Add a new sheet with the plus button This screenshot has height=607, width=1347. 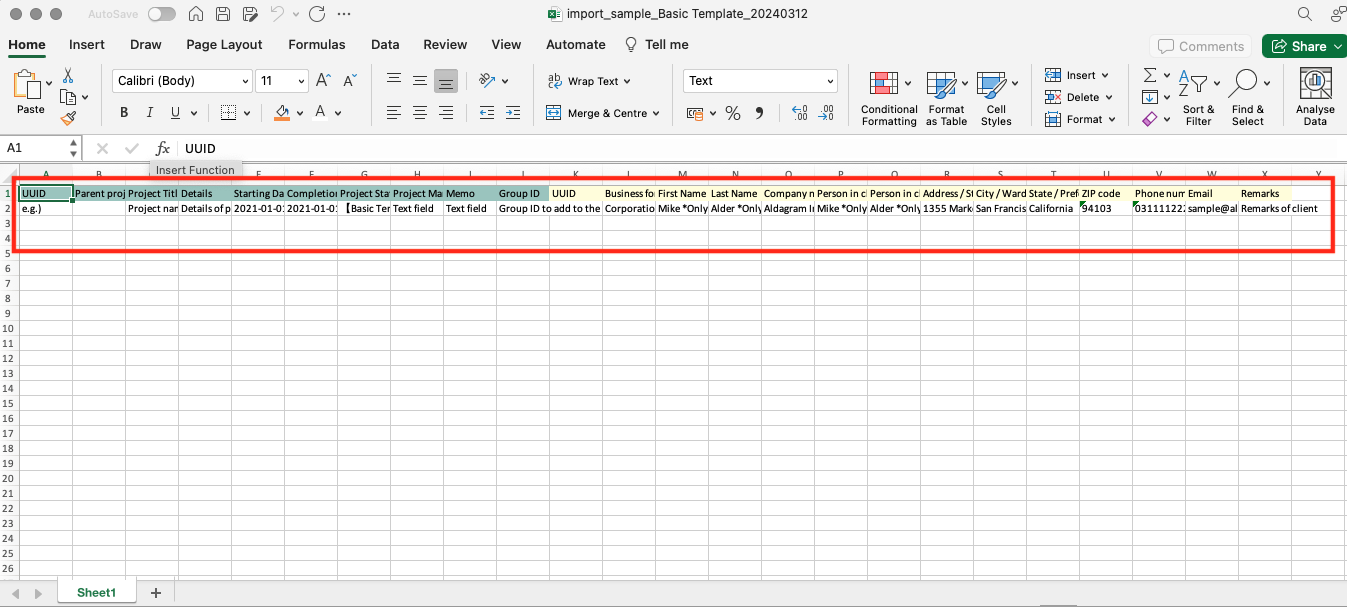(x=155, y=592)
